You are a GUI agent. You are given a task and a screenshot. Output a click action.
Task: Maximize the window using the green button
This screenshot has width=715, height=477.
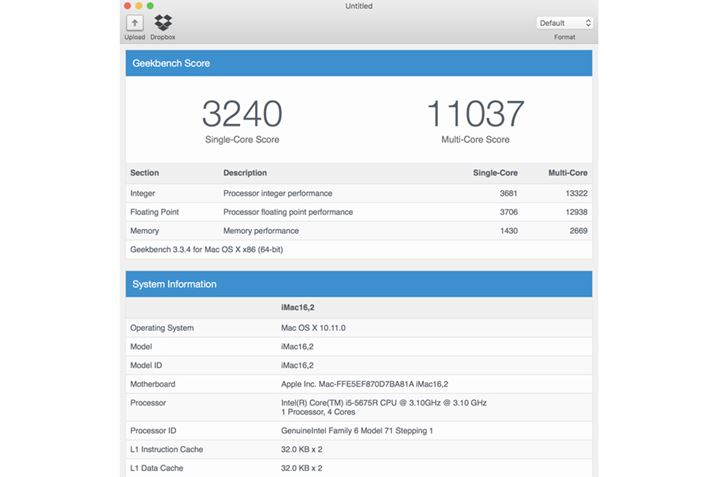[x=151, y=6]
